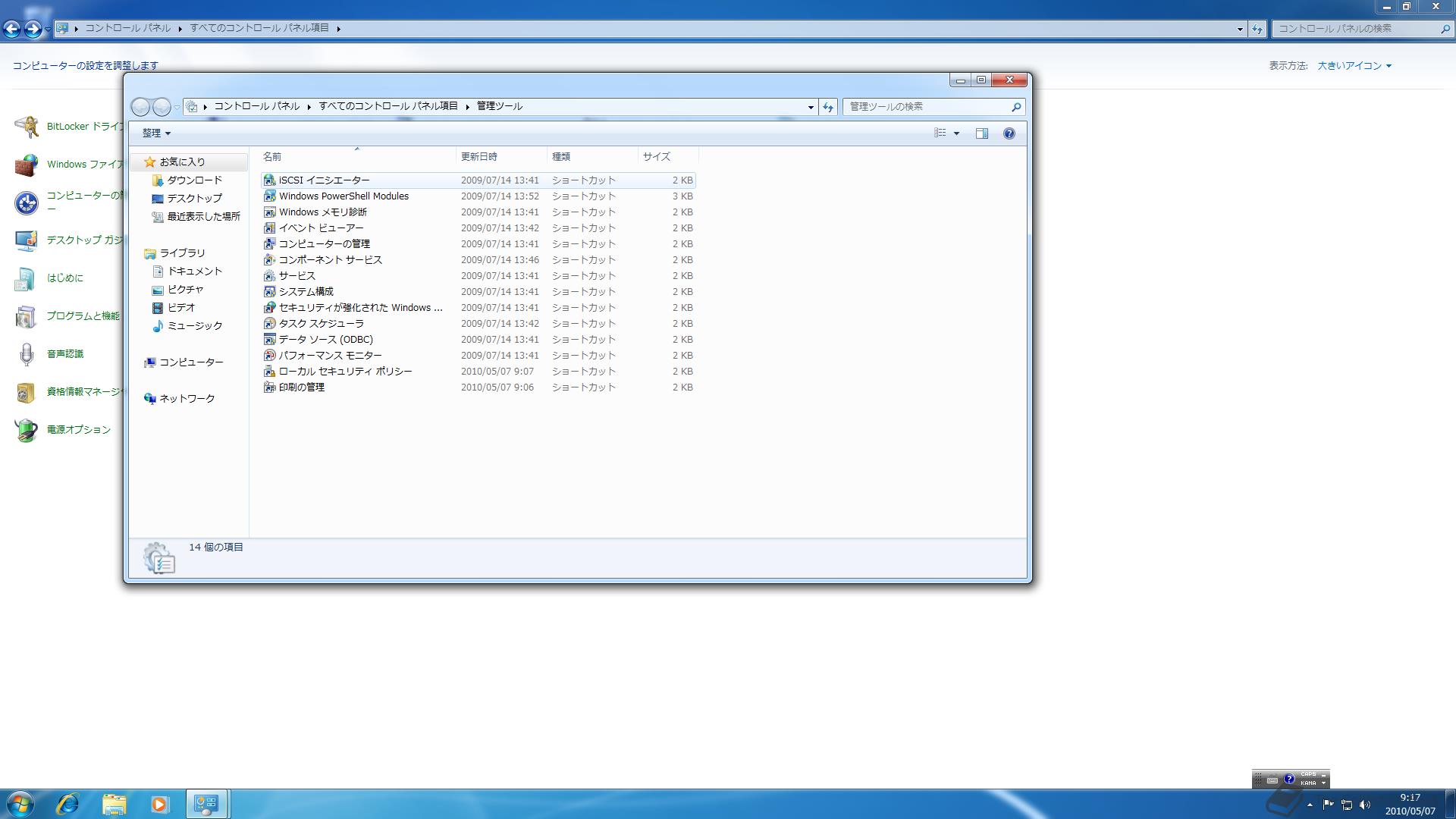Sort by the サイズ column header

click(x=668, y=157)
